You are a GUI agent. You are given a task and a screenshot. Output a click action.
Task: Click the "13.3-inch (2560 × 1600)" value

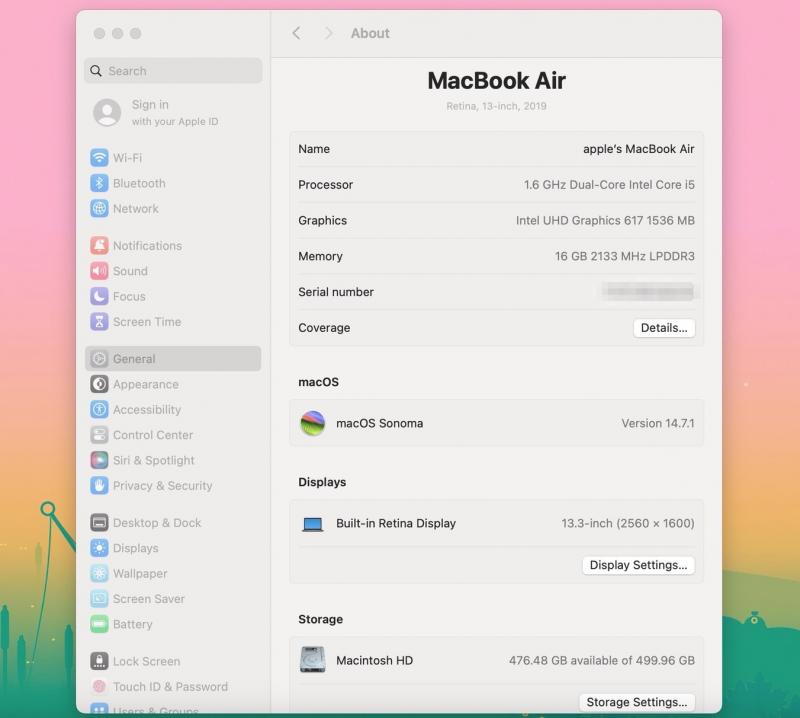click(x=628, y=524)
